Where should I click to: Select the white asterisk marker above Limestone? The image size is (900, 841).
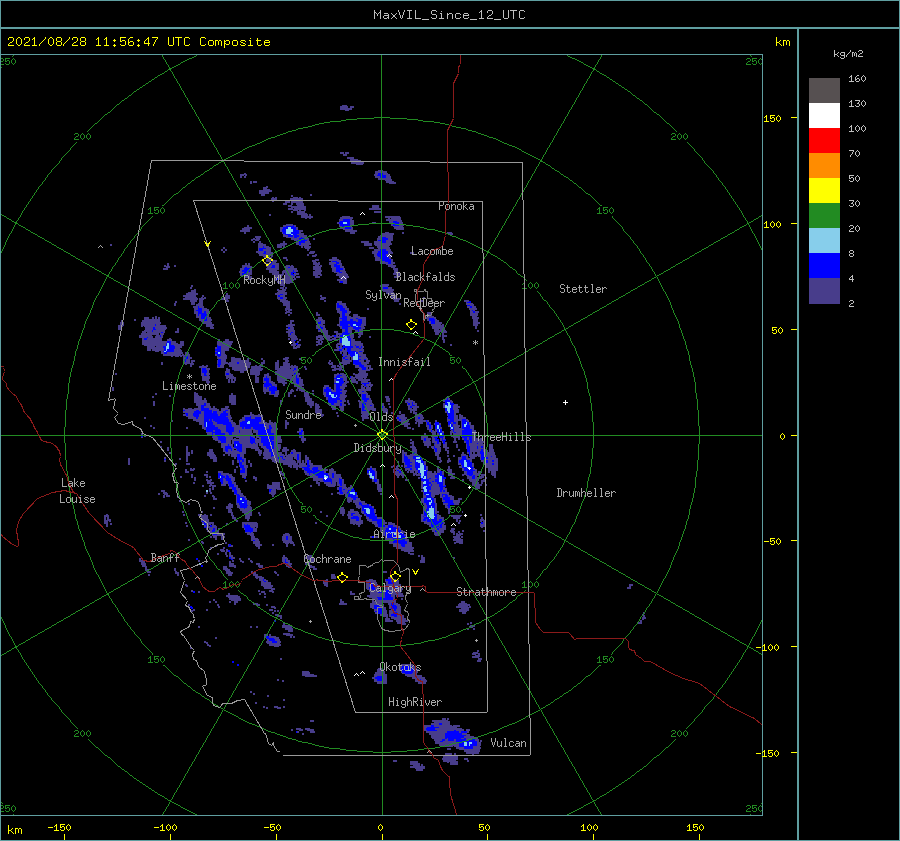coord(189,377)
